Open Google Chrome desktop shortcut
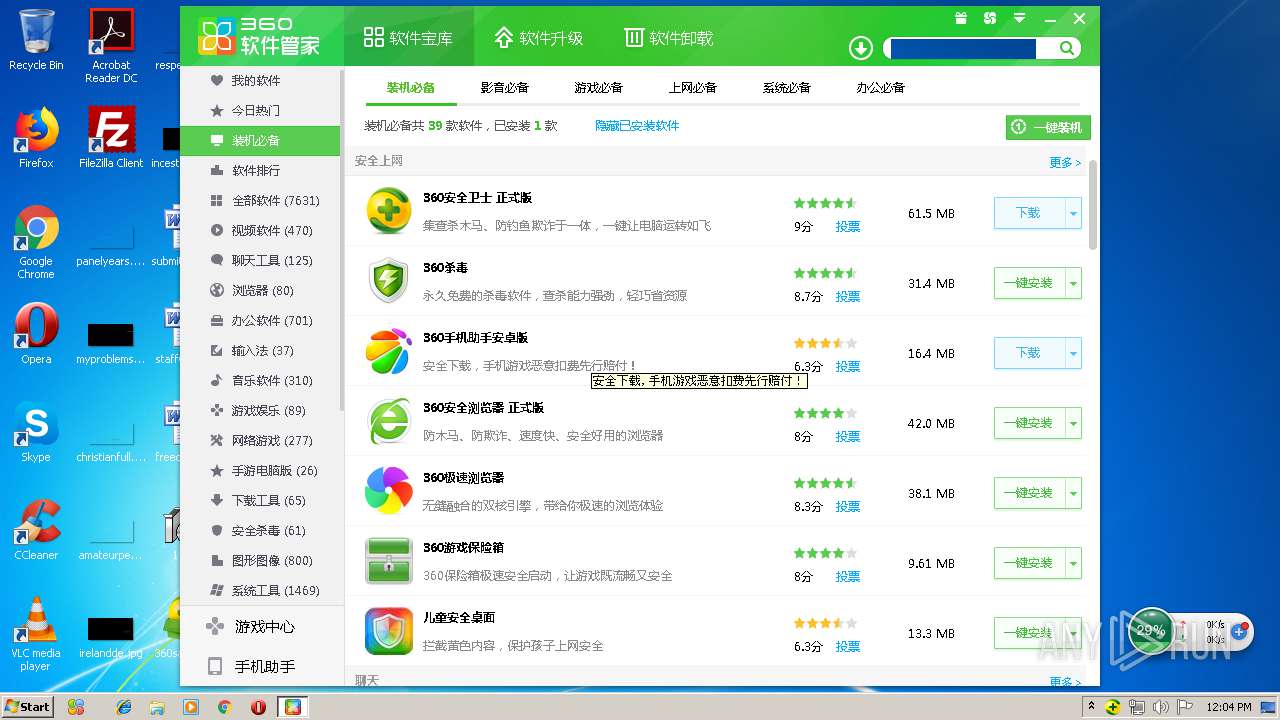 [x=36, y=243]
